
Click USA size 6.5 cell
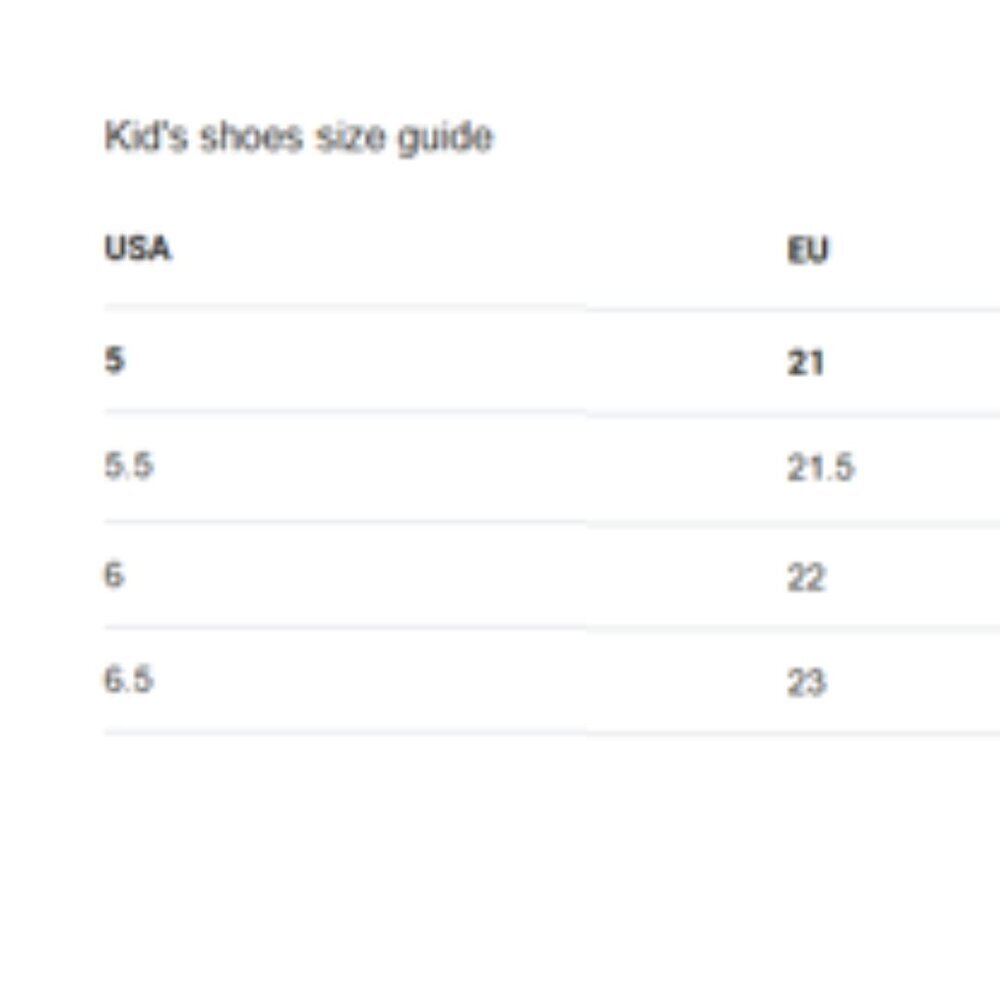click(129, 679)
